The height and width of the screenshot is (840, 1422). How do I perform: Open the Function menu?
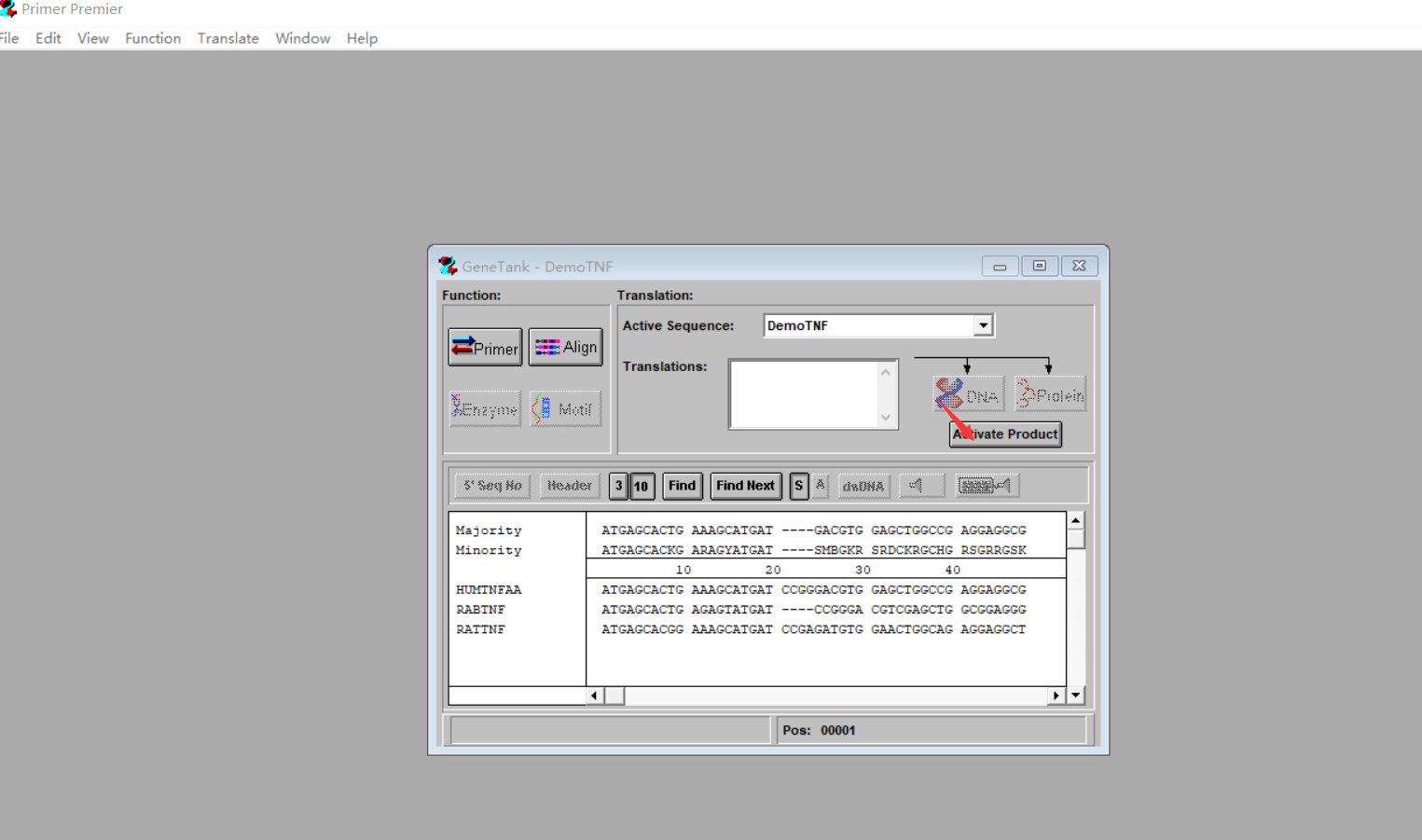click(153, 38)
